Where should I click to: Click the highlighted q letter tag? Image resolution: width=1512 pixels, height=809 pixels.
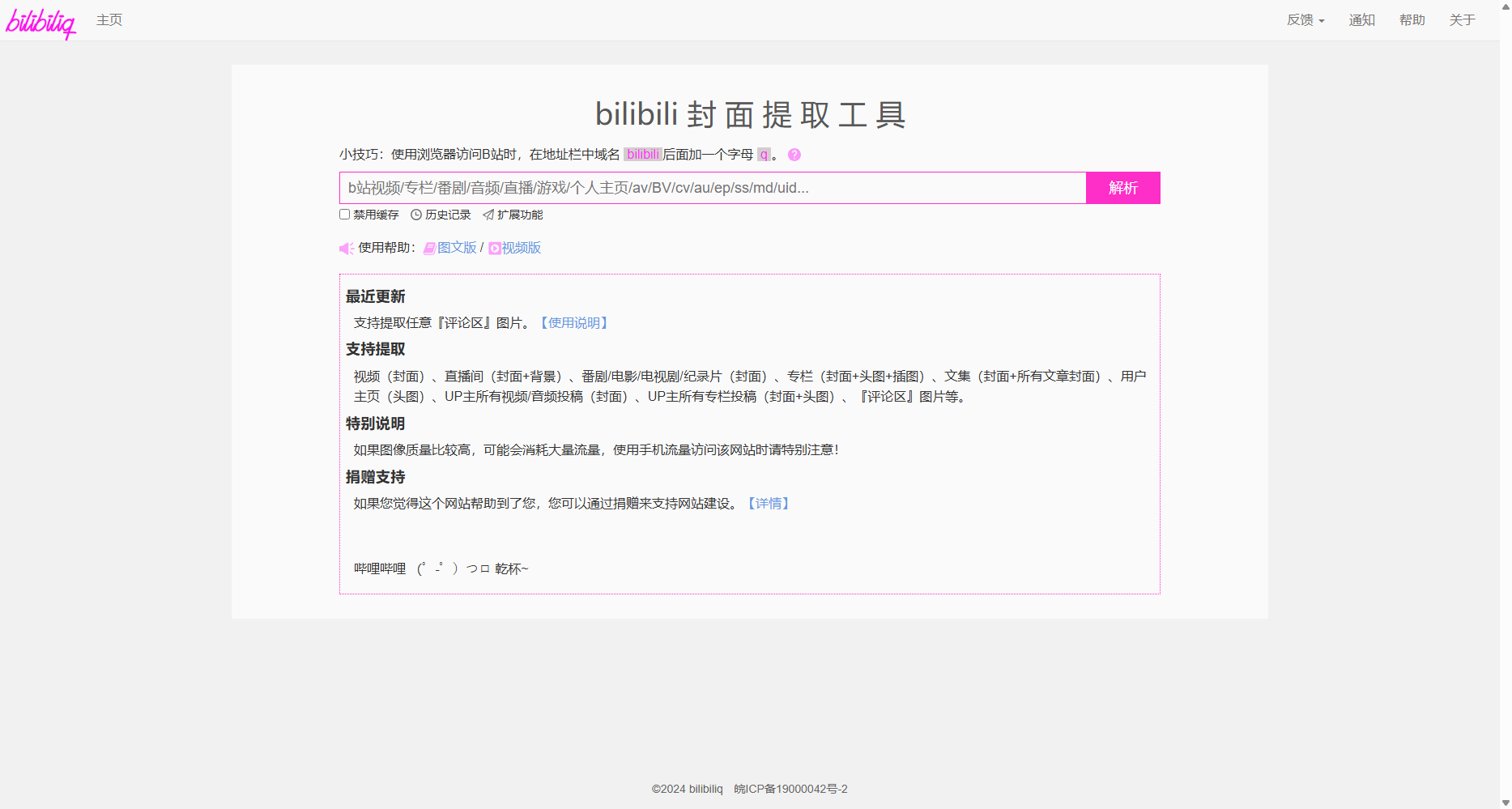pos(764,155)
